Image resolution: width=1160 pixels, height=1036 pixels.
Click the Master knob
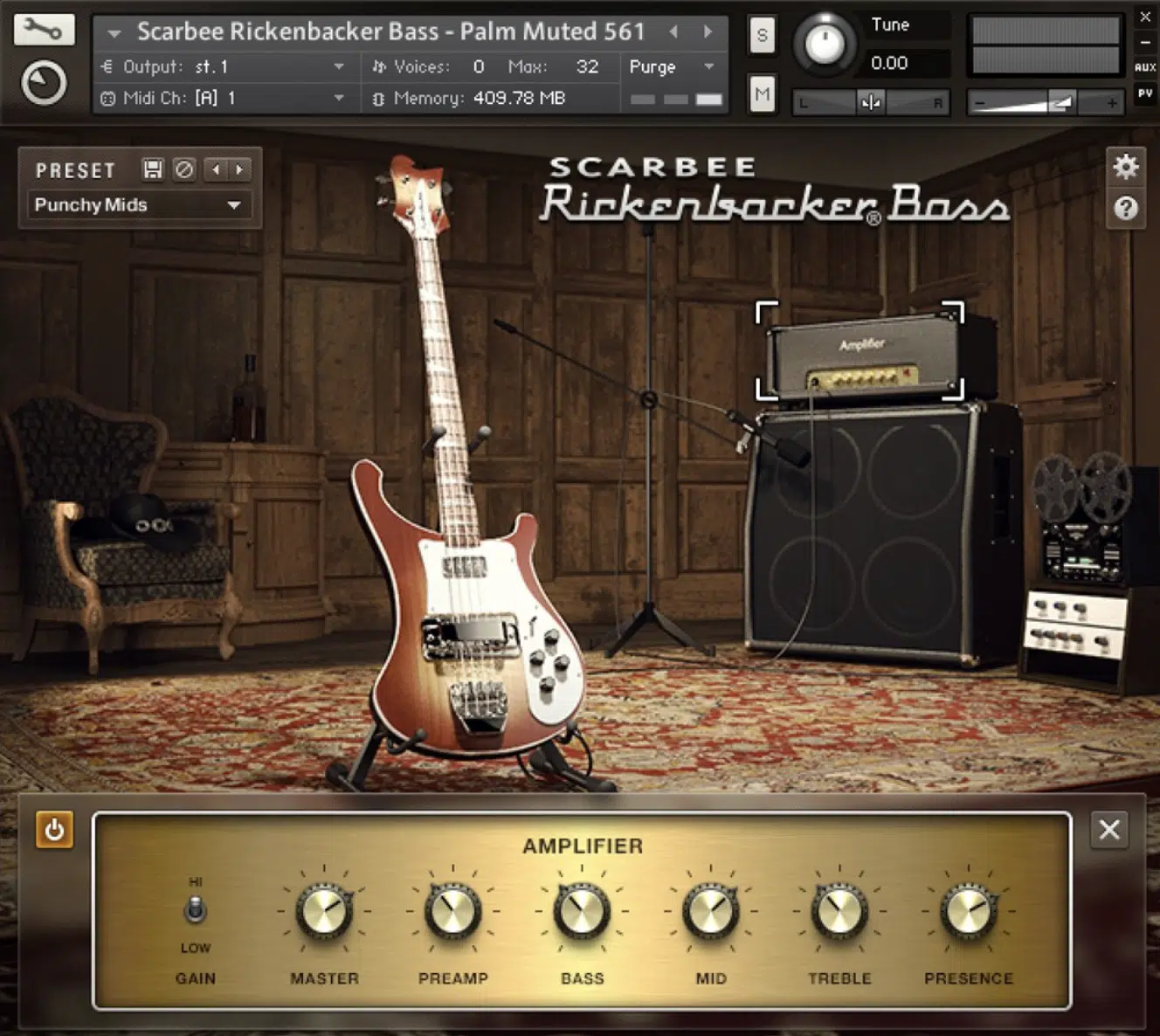(324, 911)
